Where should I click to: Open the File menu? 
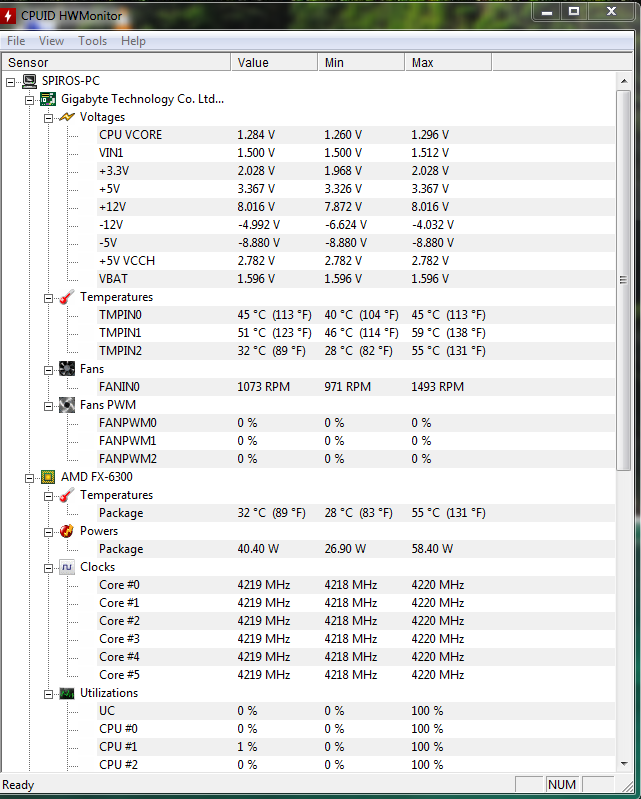tap(16, 41)
